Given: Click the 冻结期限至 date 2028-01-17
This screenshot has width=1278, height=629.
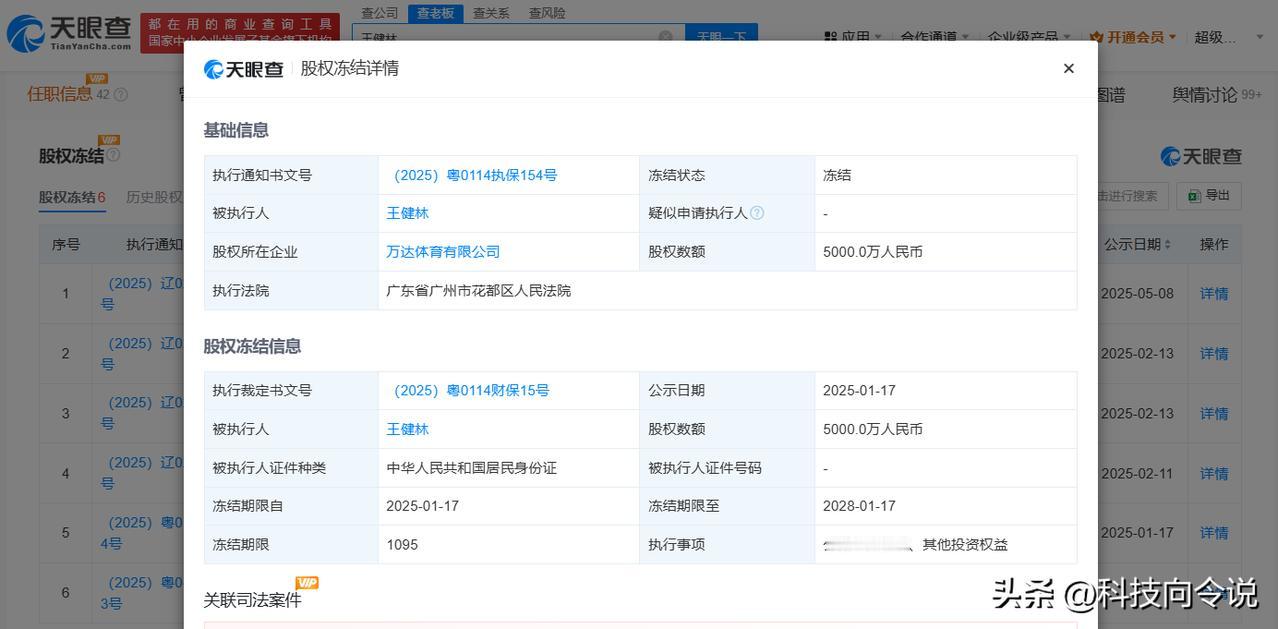Looking at the screenshot, I should (x=859, y=506).
